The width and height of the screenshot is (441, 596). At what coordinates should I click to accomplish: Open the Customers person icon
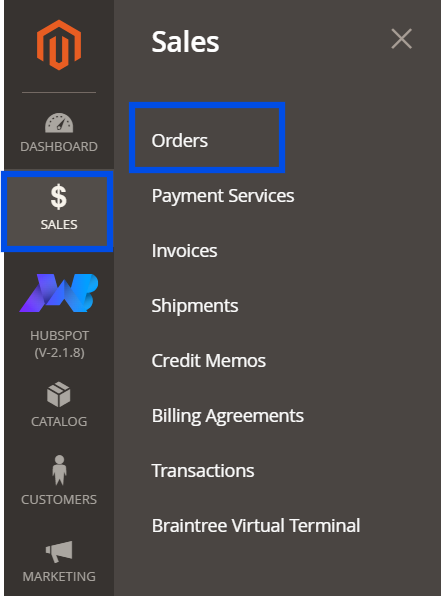click(59, 470)
